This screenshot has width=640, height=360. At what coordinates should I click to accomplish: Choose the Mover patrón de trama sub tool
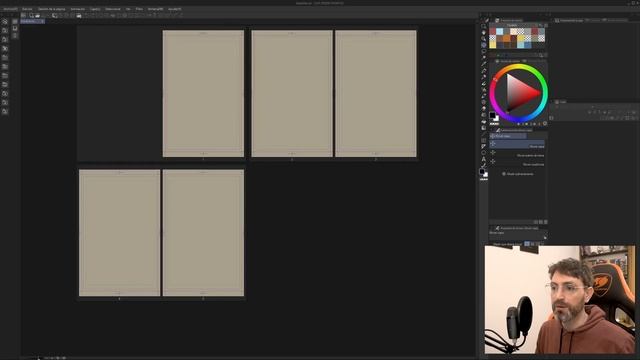(517, 154)
